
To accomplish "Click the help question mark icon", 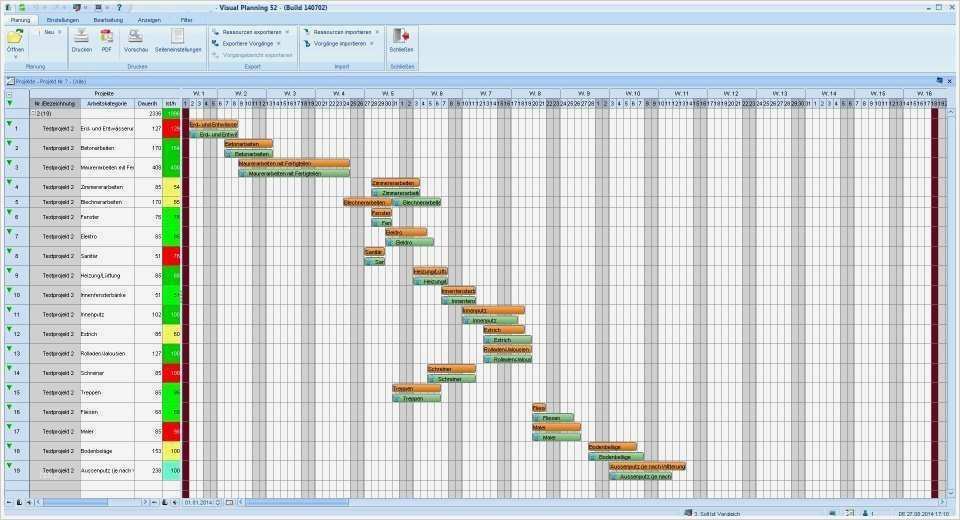I will click(119, 7).
